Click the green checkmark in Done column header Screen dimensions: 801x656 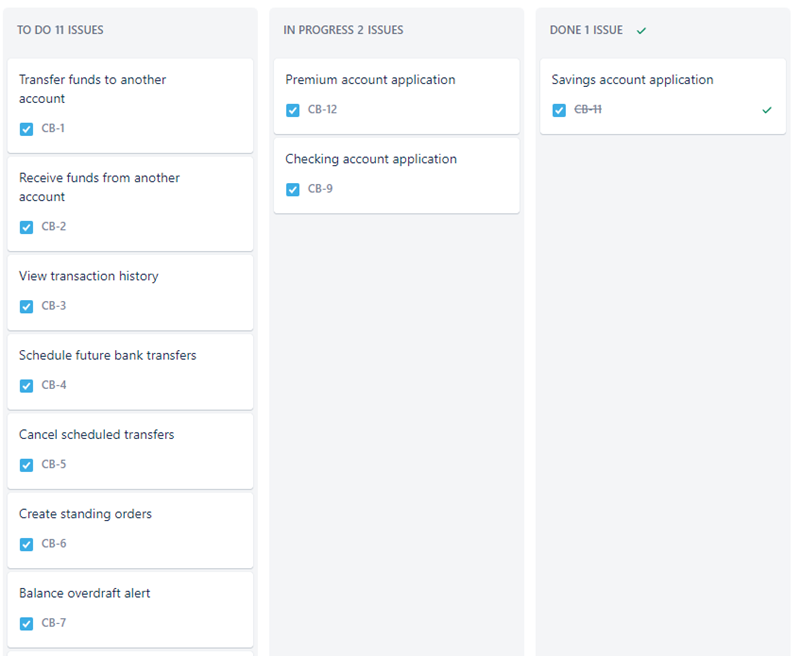click(x=641, y=30)
